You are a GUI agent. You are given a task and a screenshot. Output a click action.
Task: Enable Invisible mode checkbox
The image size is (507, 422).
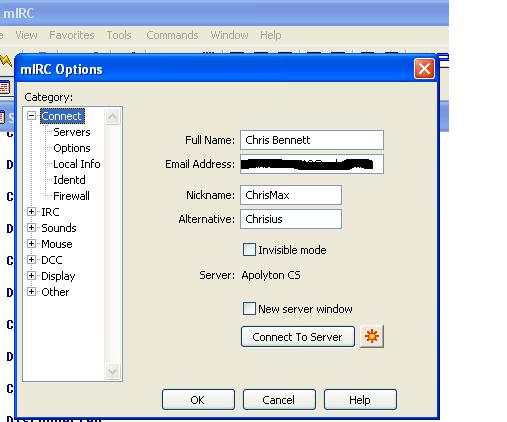[249, 250]
